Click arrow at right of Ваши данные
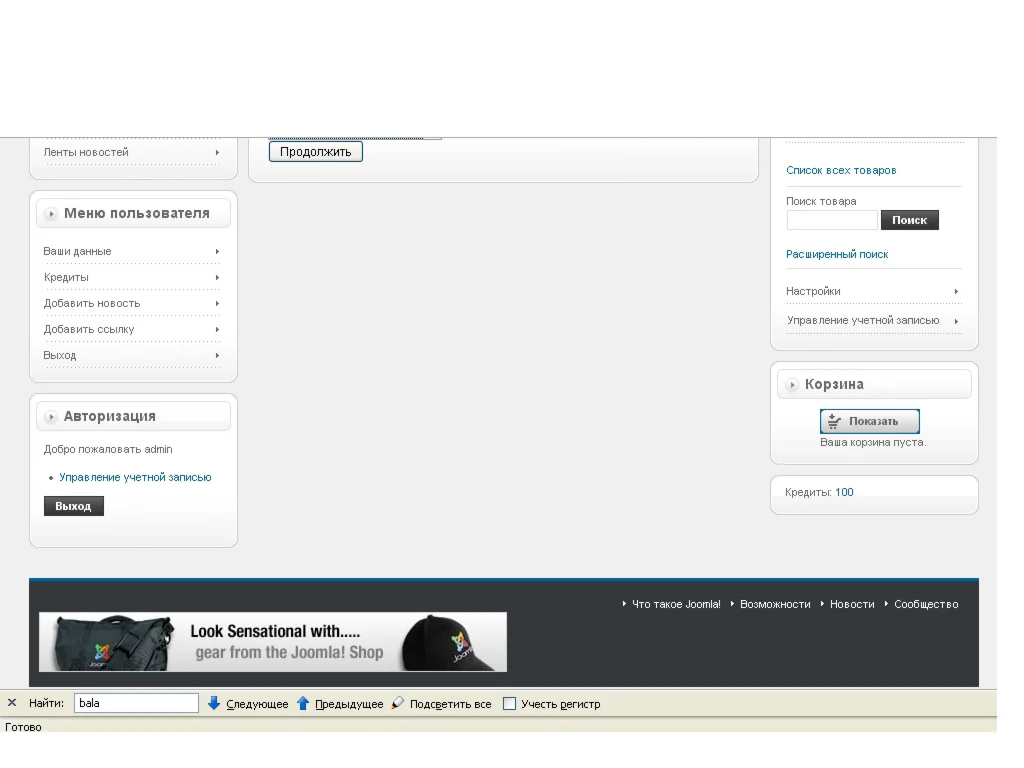Viewport: 1024px width, 768px height. click(217, 251)
